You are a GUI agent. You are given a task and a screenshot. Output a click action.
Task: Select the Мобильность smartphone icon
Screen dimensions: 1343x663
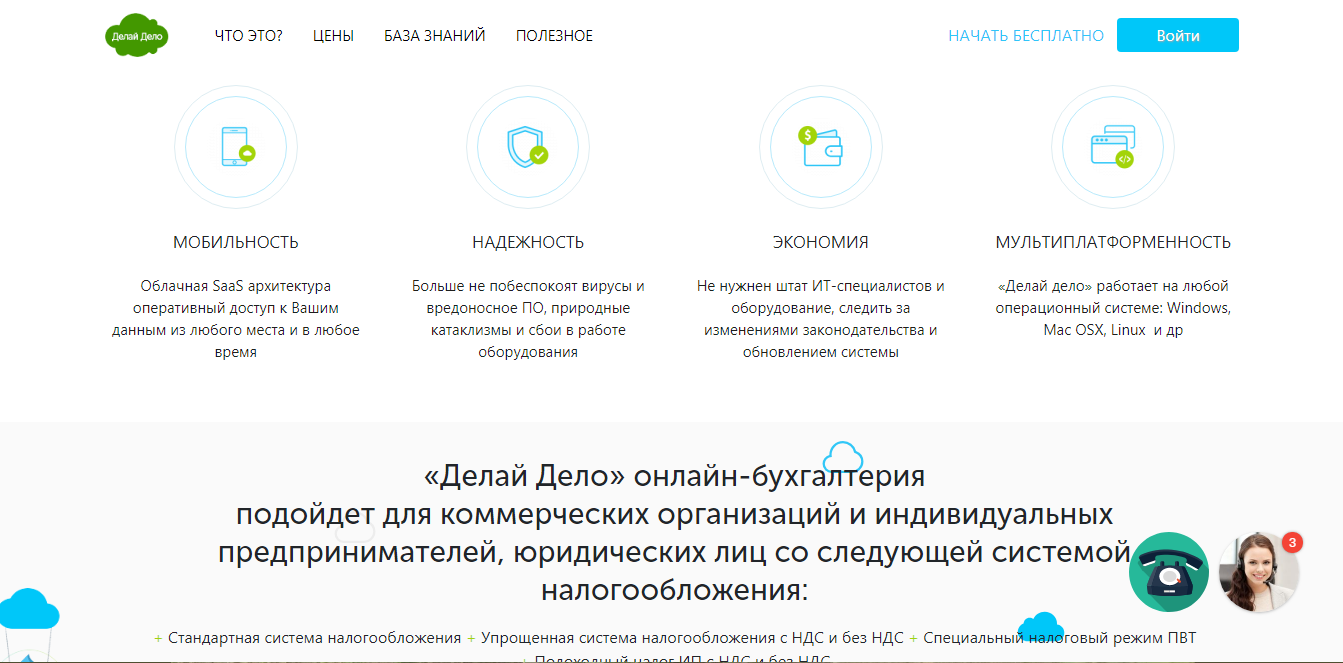point(236,146)
